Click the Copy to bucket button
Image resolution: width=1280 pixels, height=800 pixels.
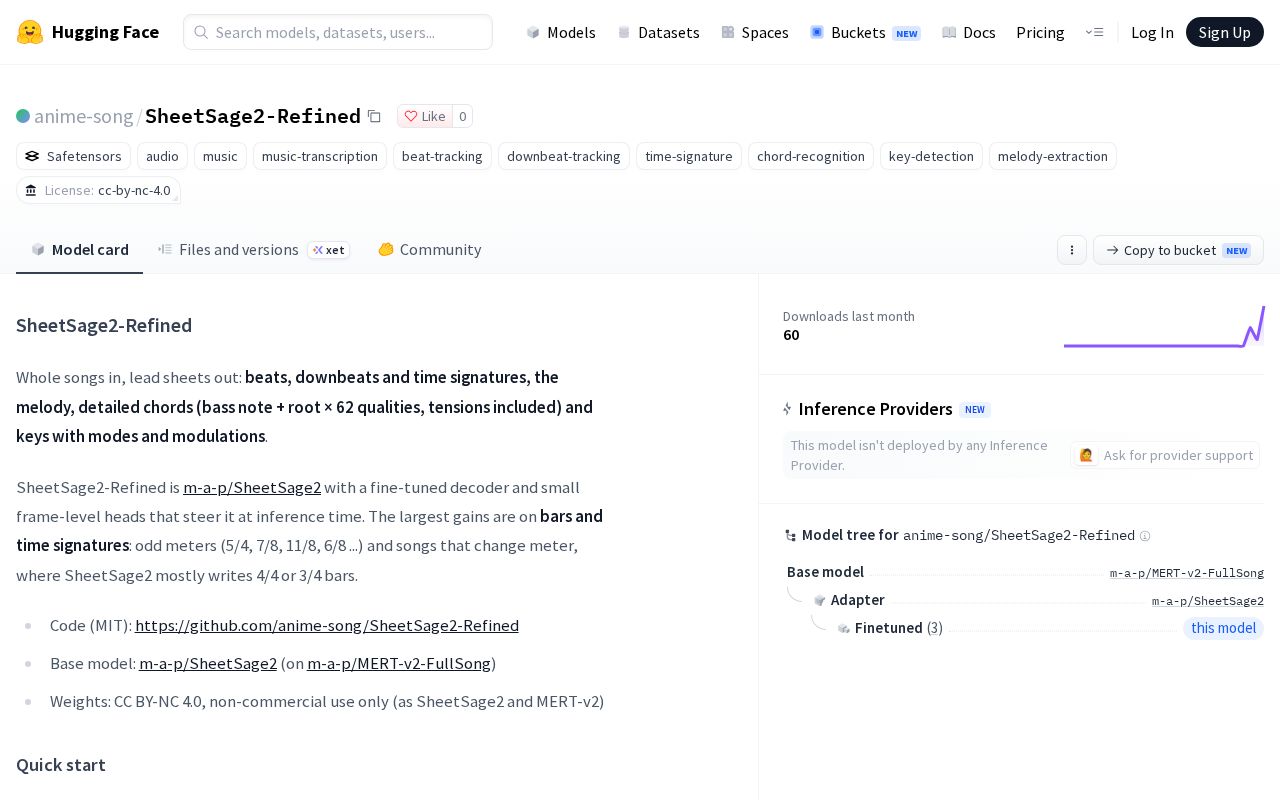point(1178,250)
